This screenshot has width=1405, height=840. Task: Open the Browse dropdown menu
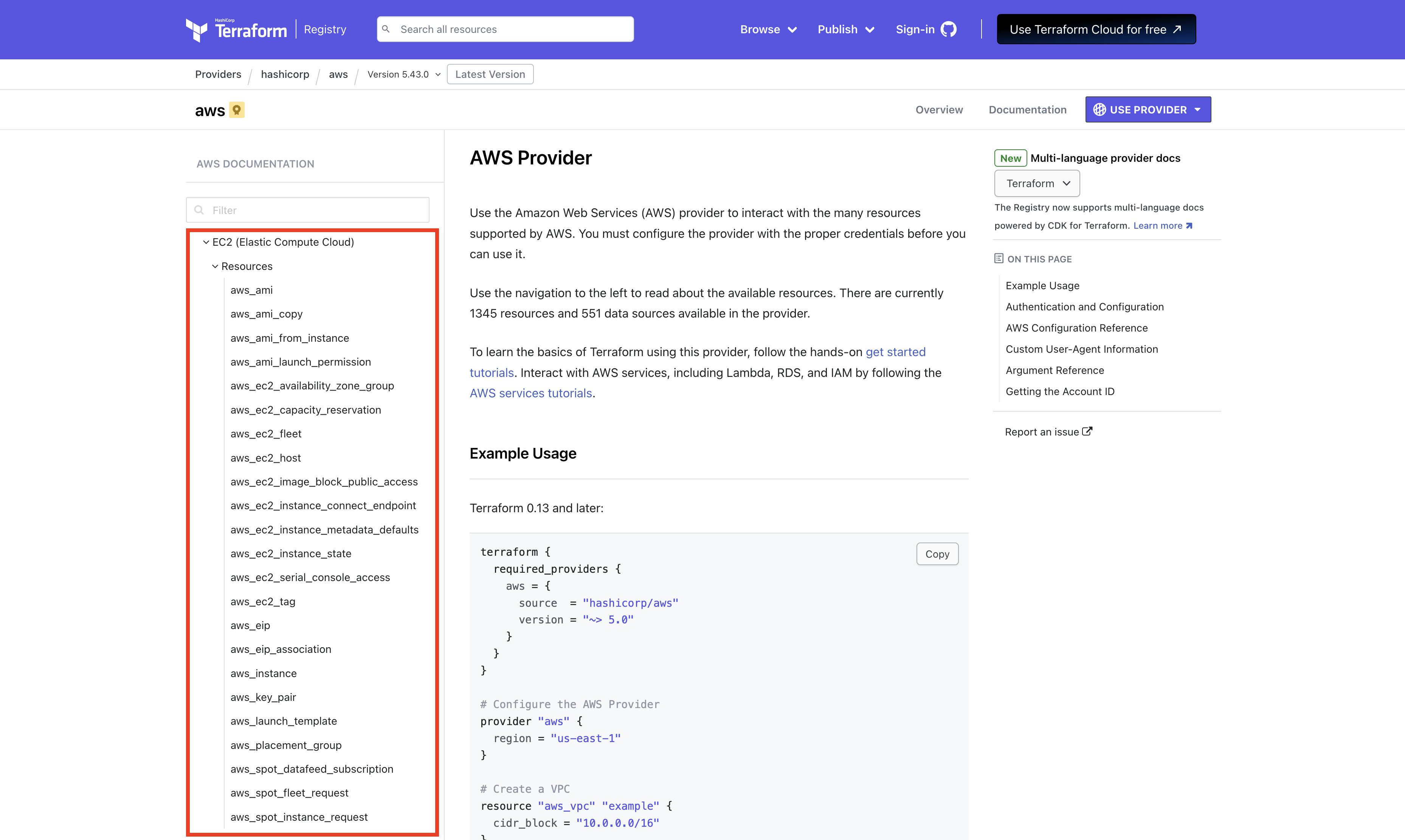(768, 29)
